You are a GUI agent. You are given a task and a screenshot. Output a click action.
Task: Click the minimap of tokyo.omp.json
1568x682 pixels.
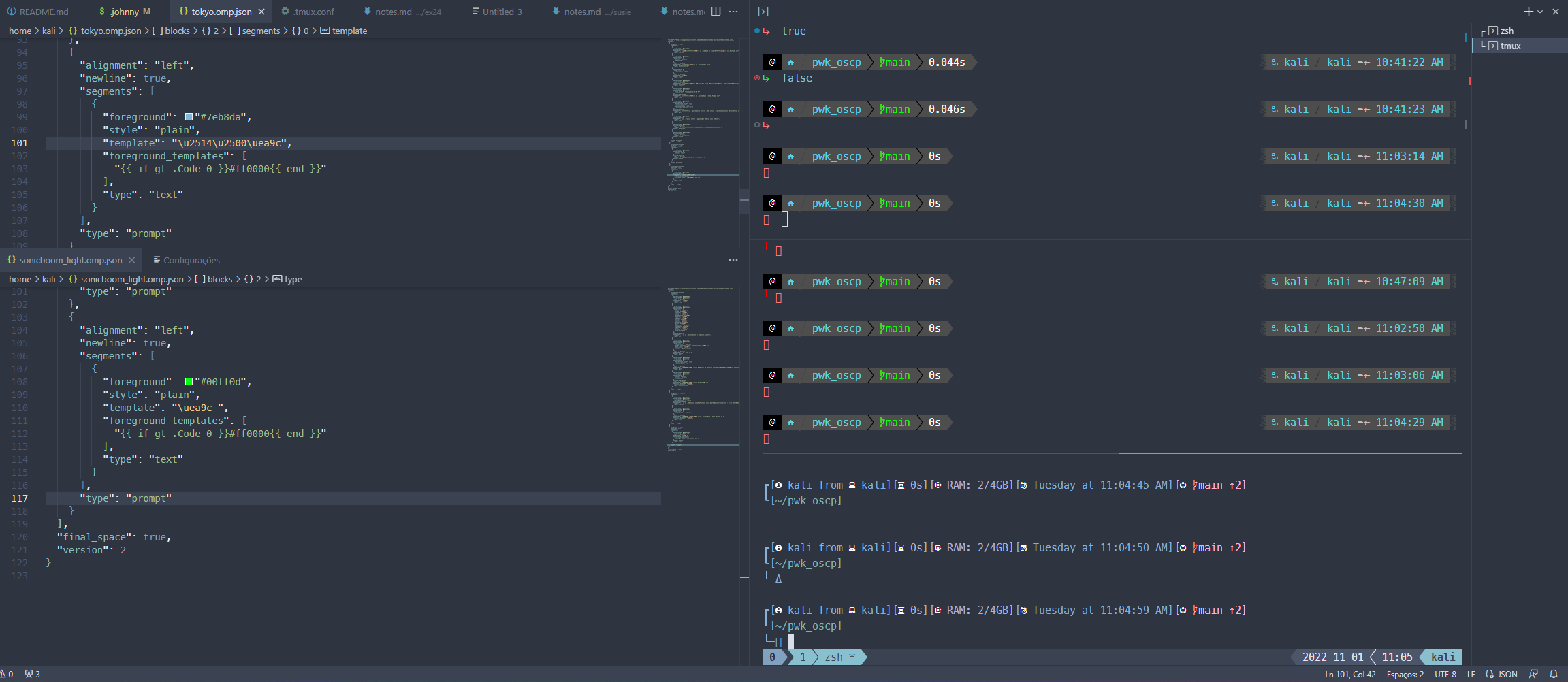pos(701,136)
